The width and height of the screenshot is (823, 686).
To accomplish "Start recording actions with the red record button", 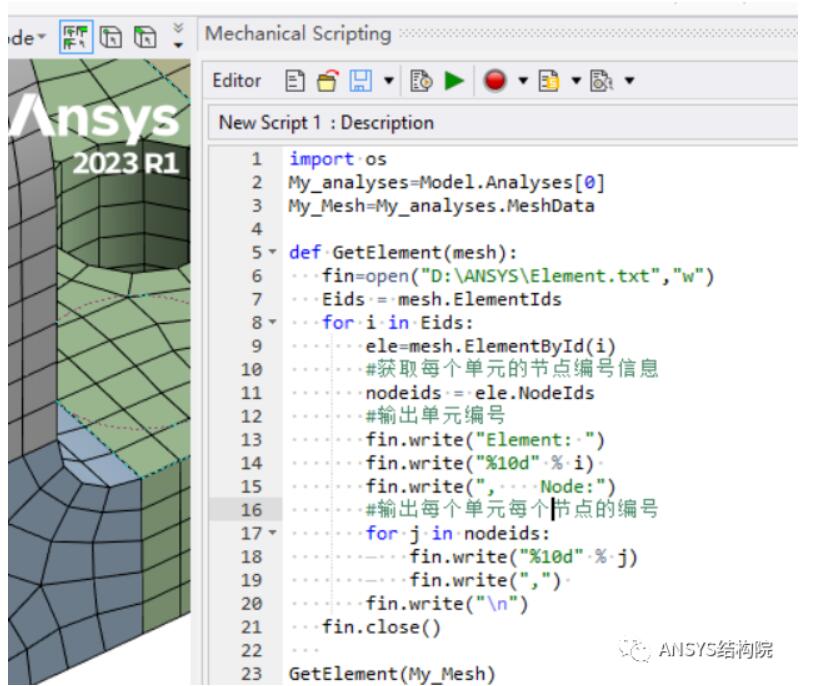I will coord(495,79).
